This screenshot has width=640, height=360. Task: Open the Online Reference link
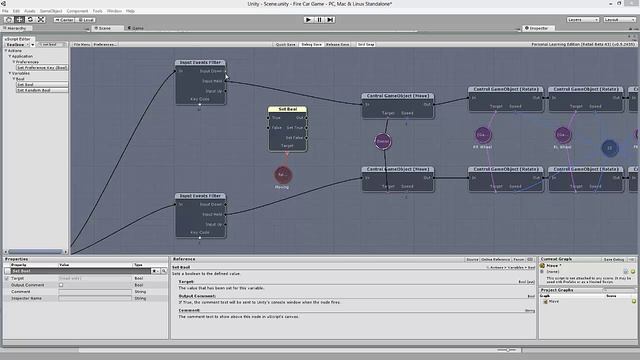pos(495,260)
